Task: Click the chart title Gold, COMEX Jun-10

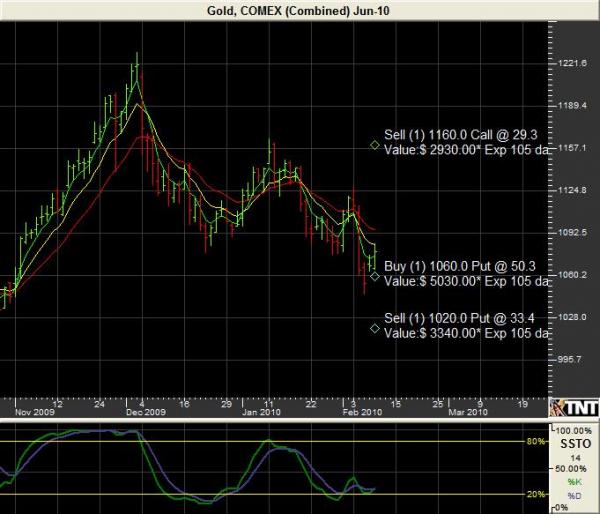Action: pos(299,9)
